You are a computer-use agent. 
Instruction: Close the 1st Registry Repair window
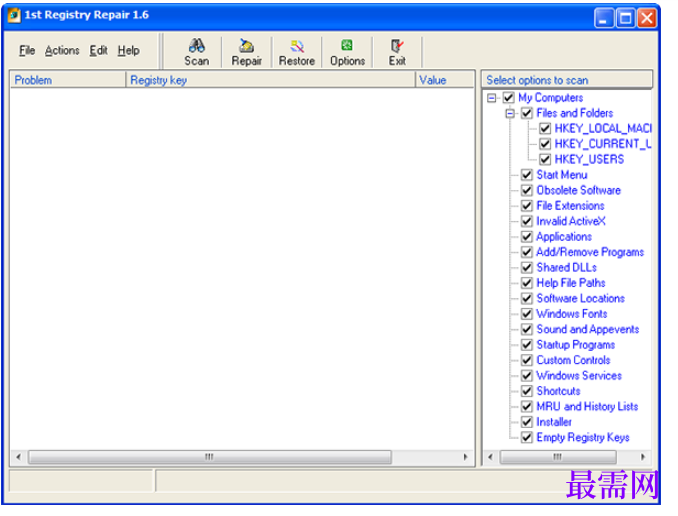pyautogui.click(x=647, y=18)
